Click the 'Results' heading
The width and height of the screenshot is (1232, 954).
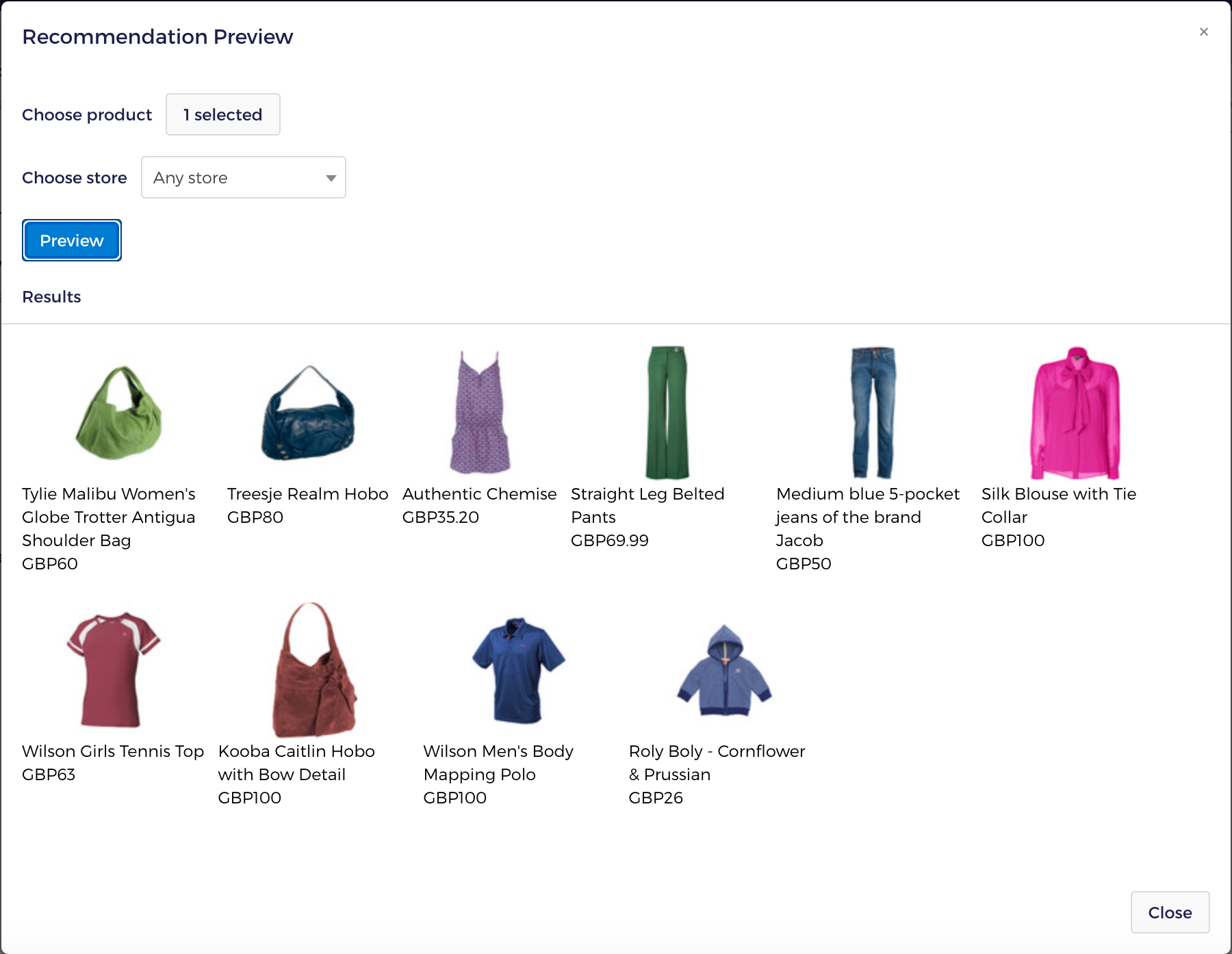pos(51,296)
